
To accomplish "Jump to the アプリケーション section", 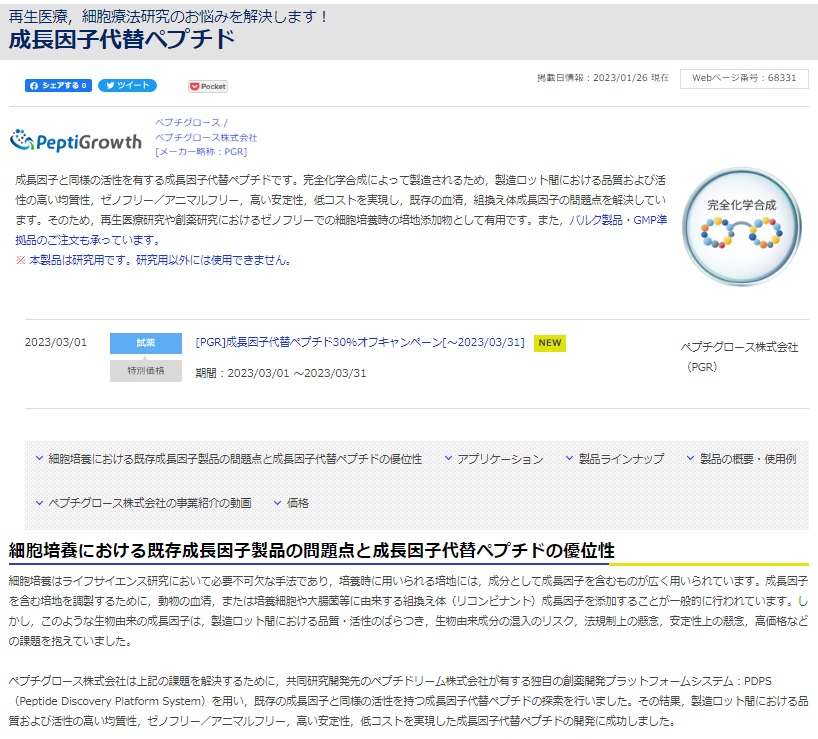I will (500, 459).
